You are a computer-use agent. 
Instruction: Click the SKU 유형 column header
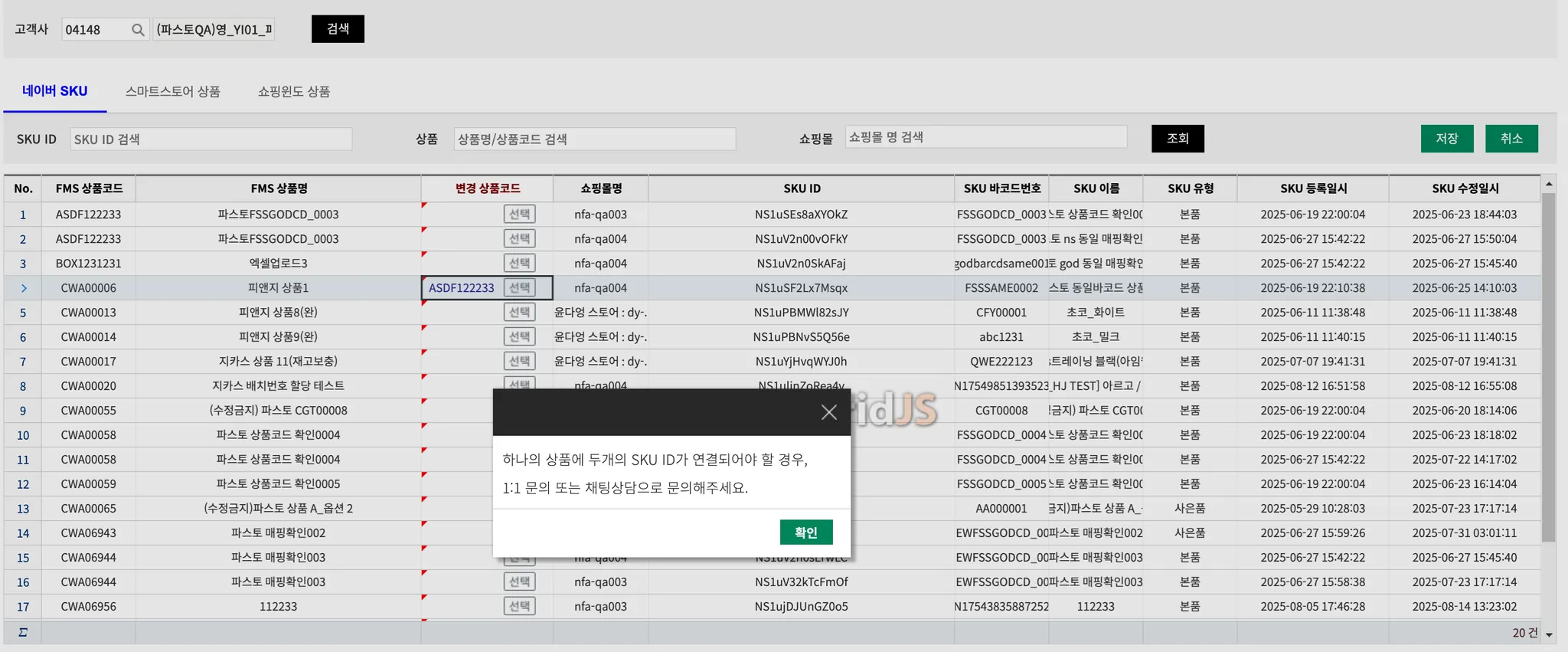[1191, 188]
